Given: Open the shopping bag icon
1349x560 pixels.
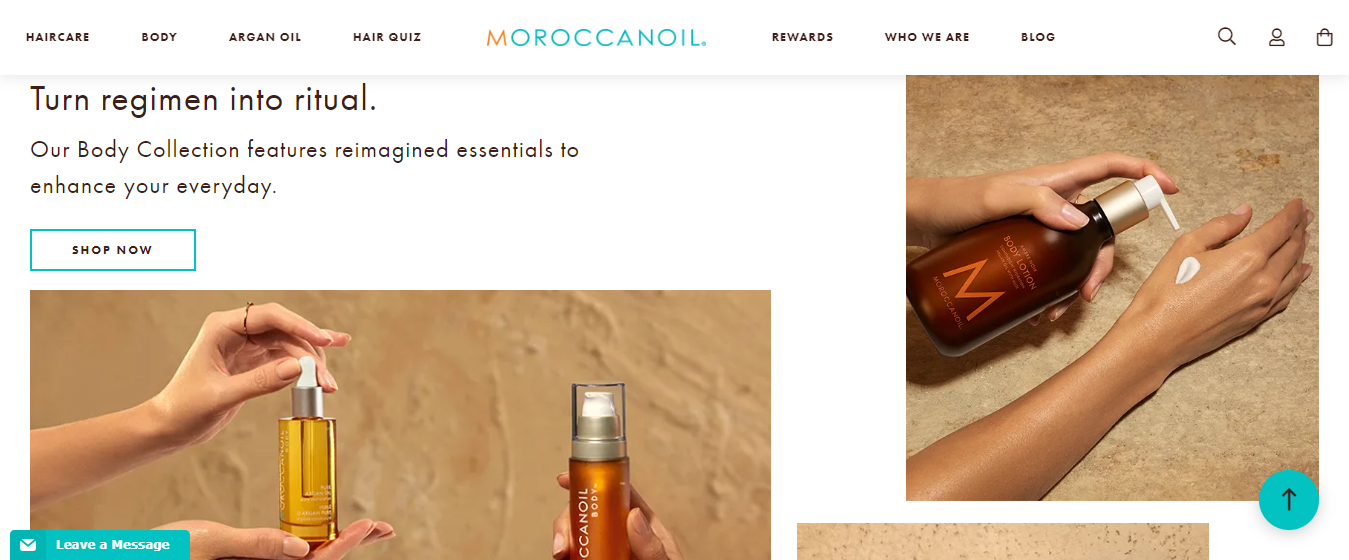Looking at the screenshot, I should pos(1325,37).
